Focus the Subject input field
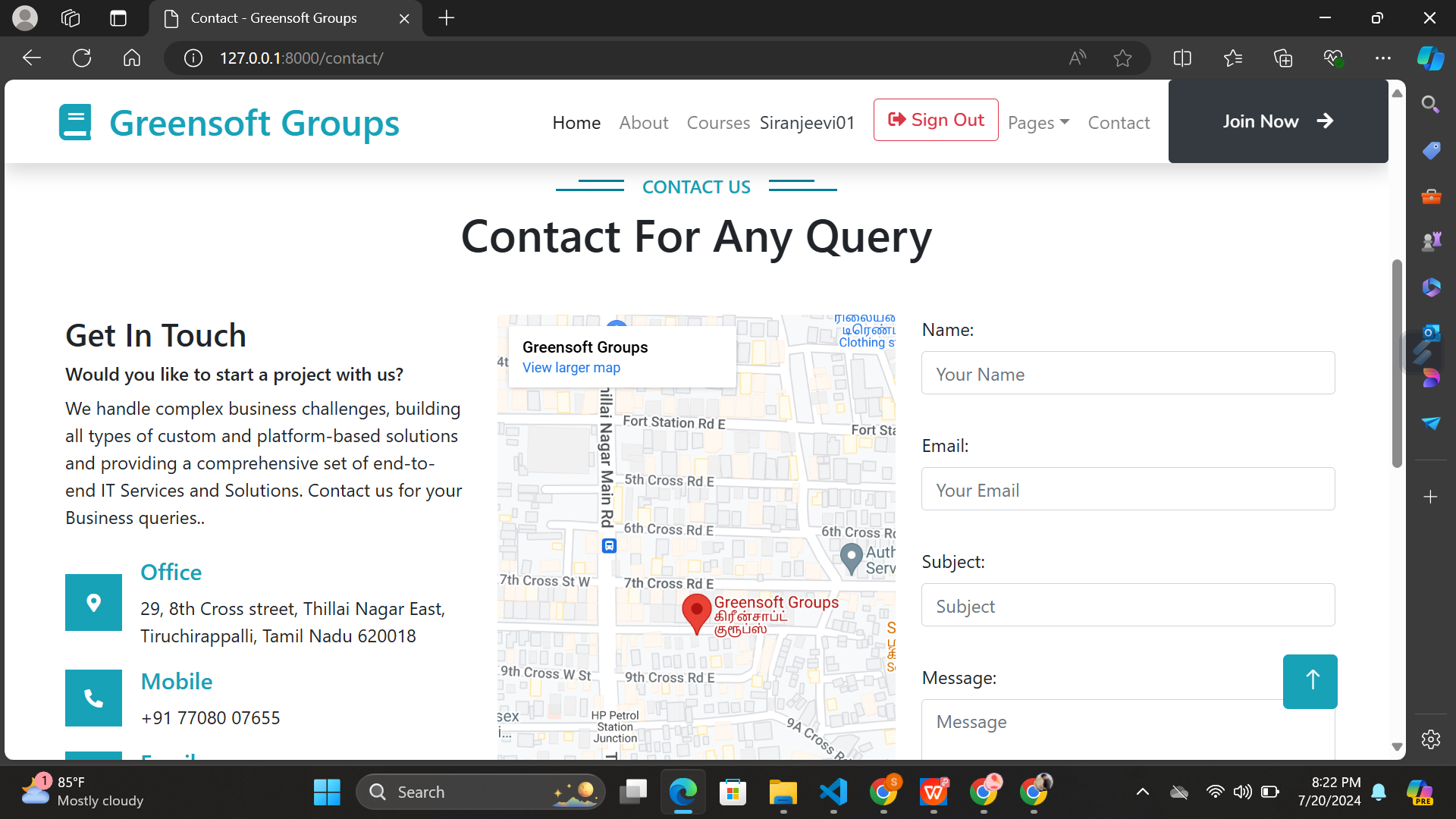The image size is (1456, 819). (1128, 605)
